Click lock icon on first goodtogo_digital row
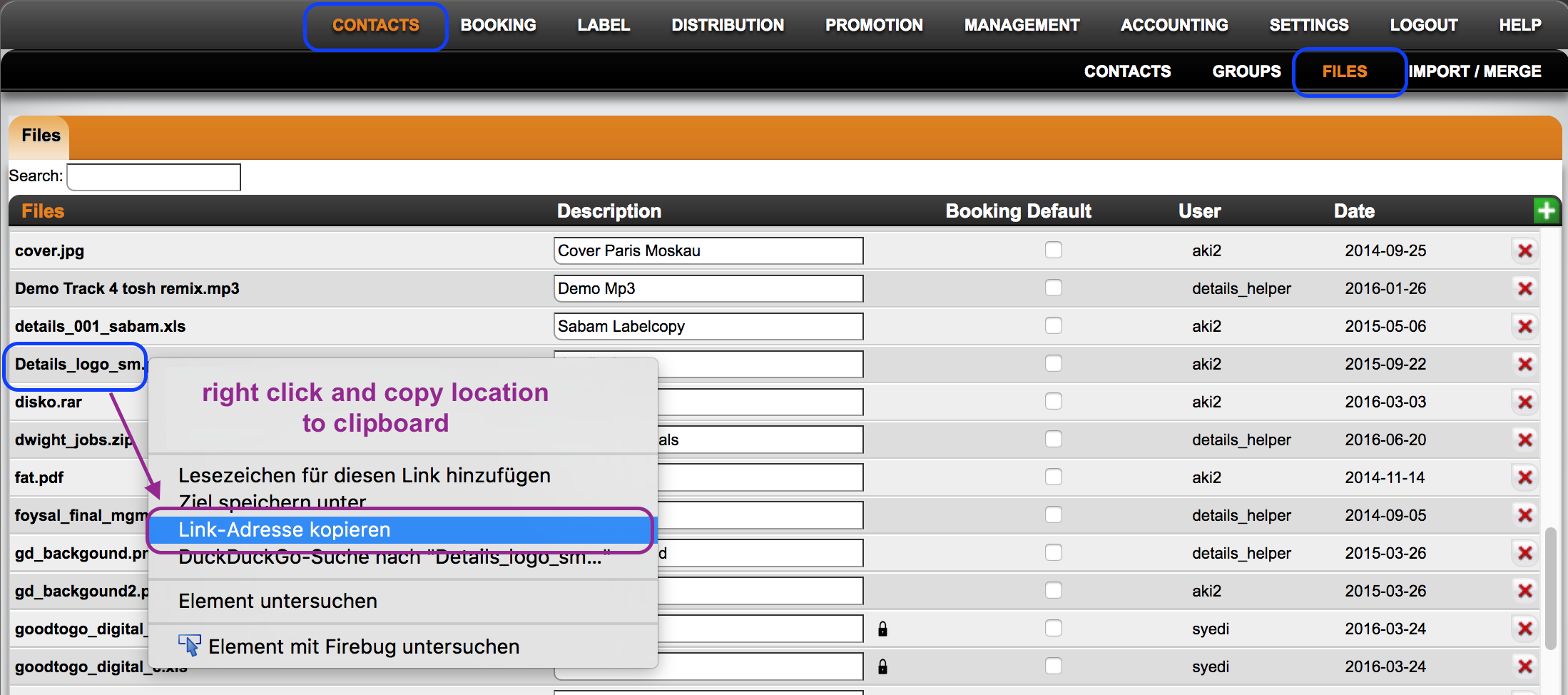The image size is (1568, 695). tap(882, 629)
